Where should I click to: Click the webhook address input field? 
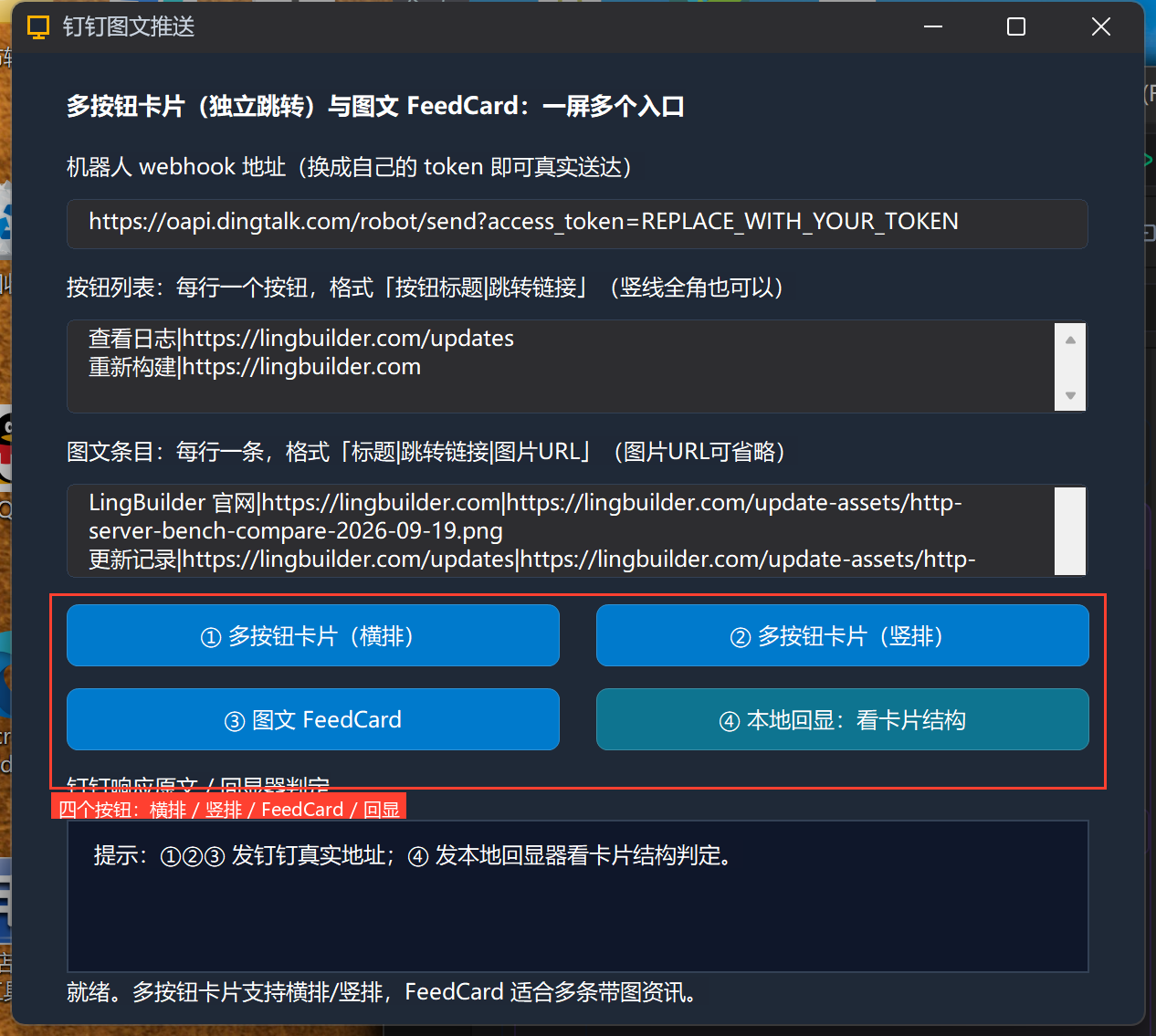pos(577,224)
